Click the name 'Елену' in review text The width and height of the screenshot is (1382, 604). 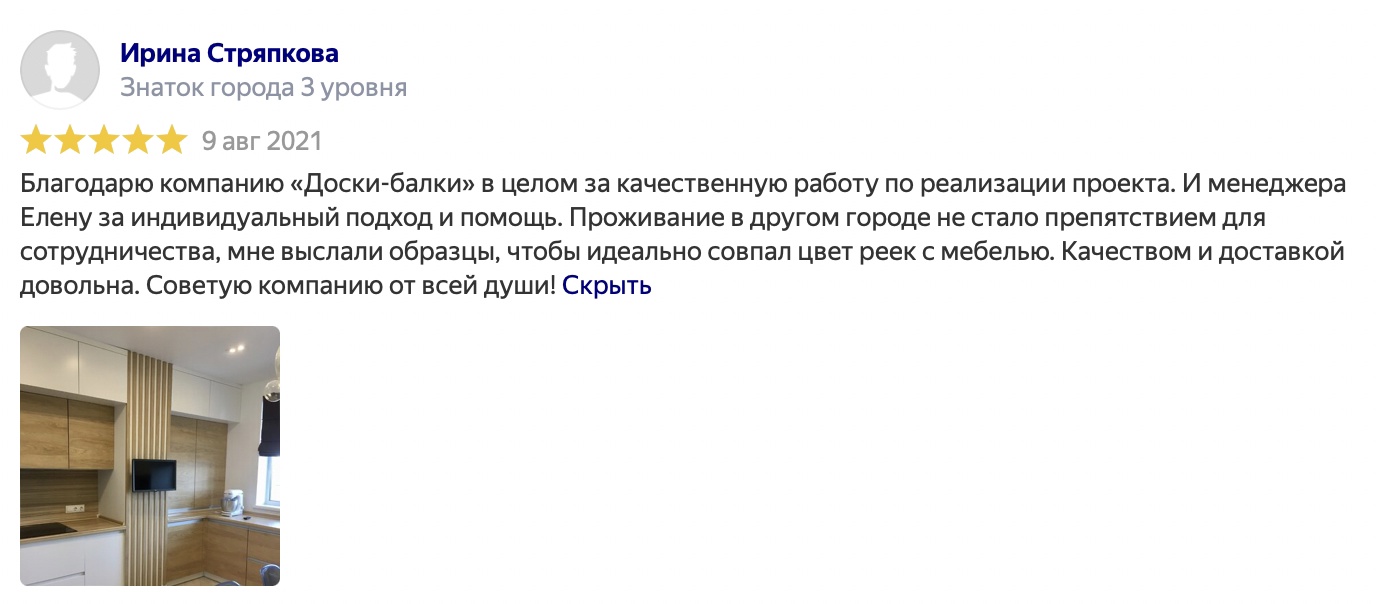[x=51, y=219]
